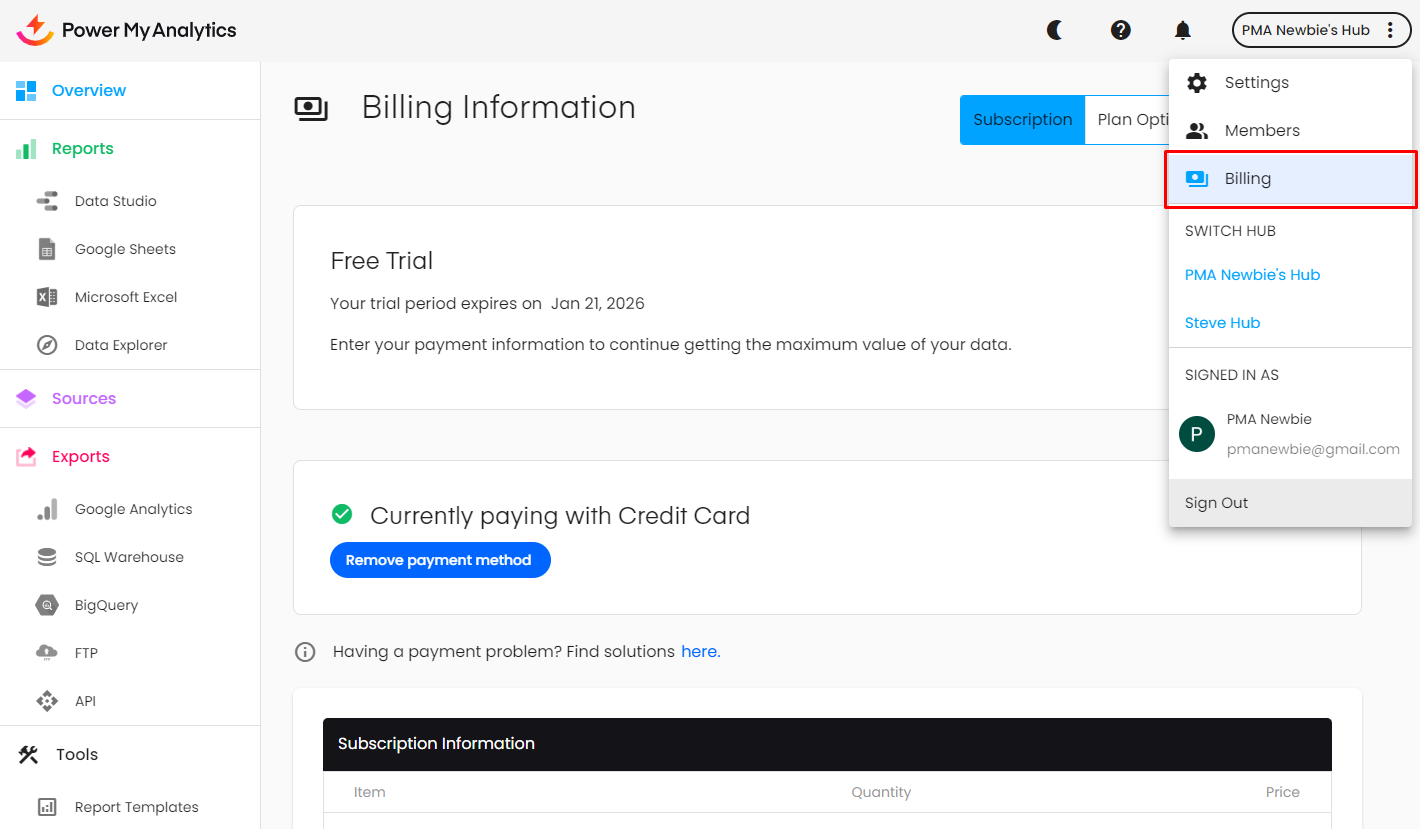Open SQL Warehouse database icon
This screenshot has width=1420, height=829.
click(x=47, y=557)
